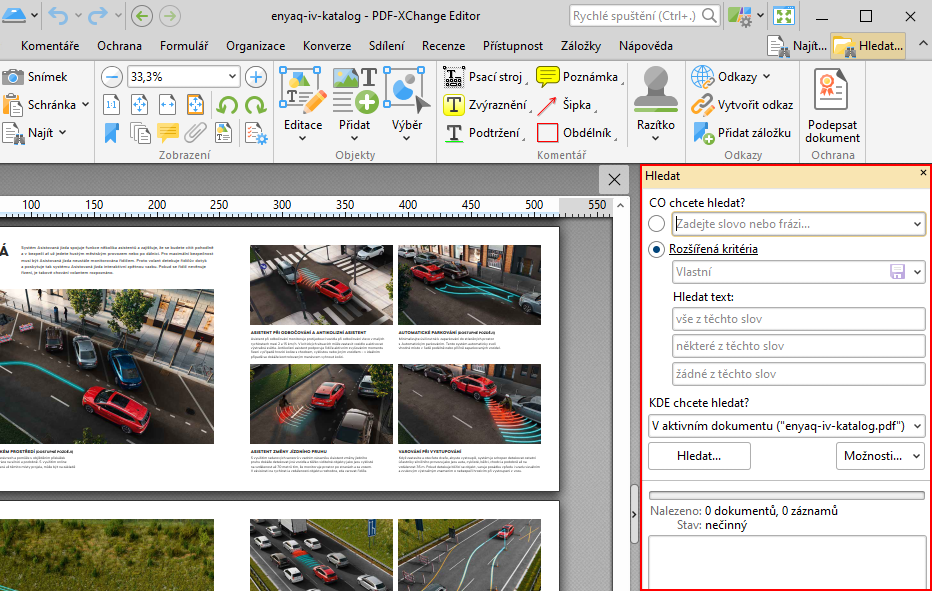Collapse the ribbon with chevron
The height and width of the screenshot is (591, 932).
tap(923, 43)
